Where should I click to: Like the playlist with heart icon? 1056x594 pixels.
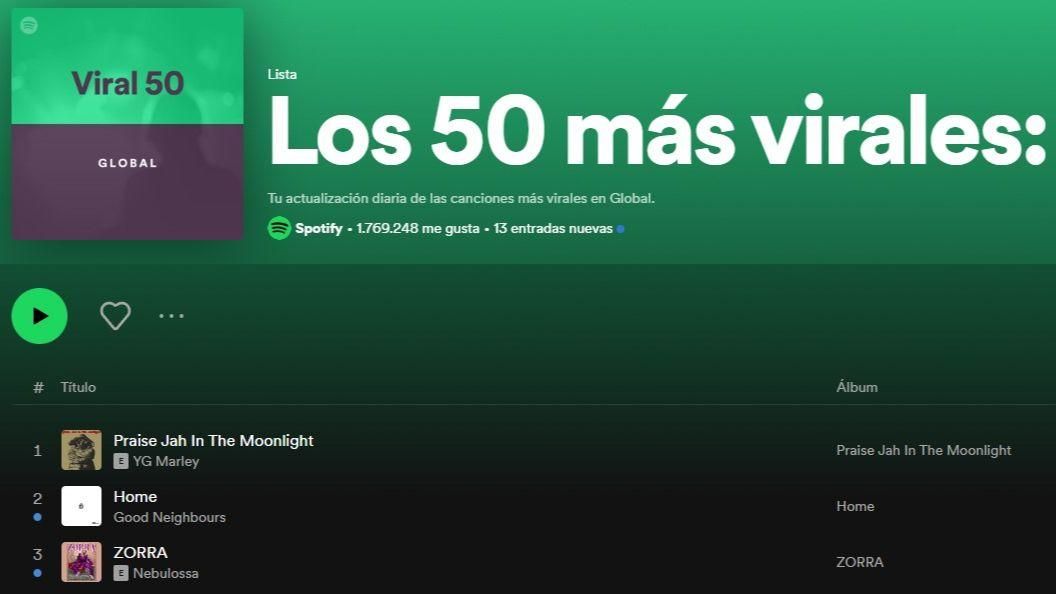coord(115,316)
